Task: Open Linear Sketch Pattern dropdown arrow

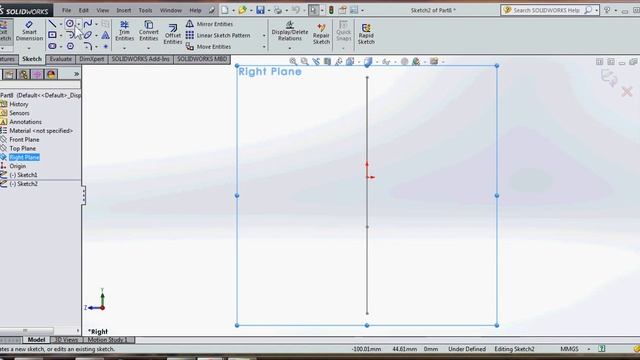Action: pos(264,36)
